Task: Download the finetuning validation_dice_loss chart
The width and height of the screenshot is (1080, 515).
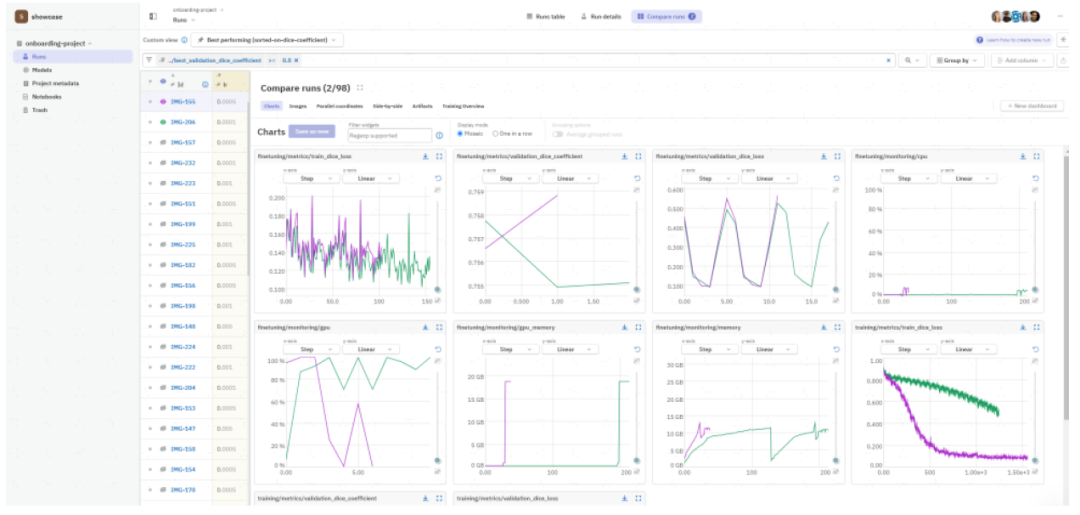Action: pyautogui.click(x=823, y=156)
